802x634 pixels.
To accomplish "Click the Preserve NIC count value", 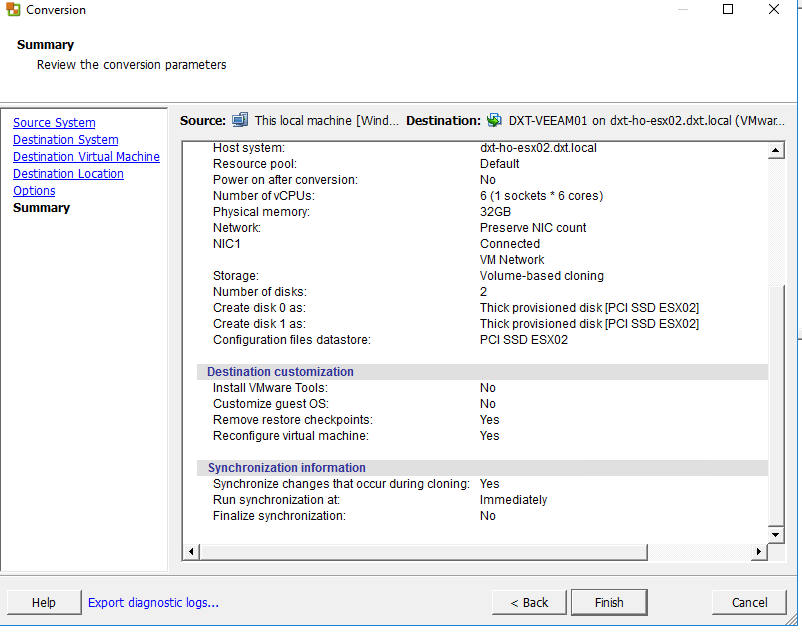I will pos(533,228).
